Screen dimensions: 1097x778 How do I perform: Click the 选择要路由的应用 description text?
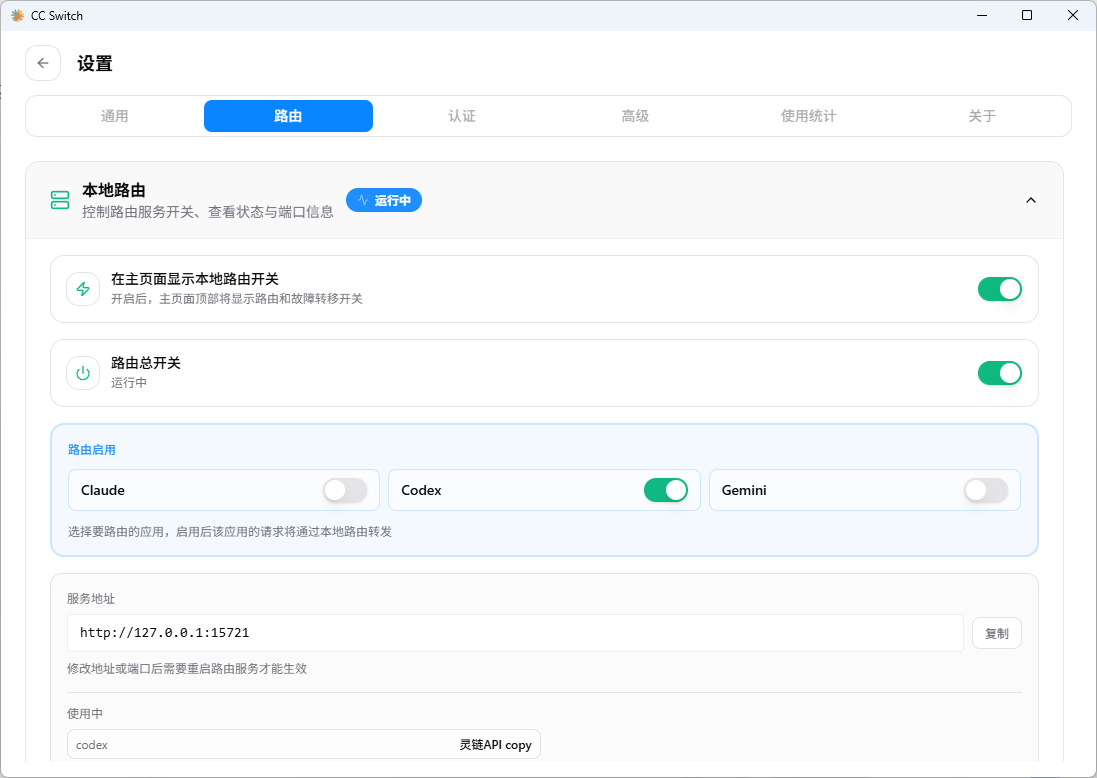[x=229, y=532]
